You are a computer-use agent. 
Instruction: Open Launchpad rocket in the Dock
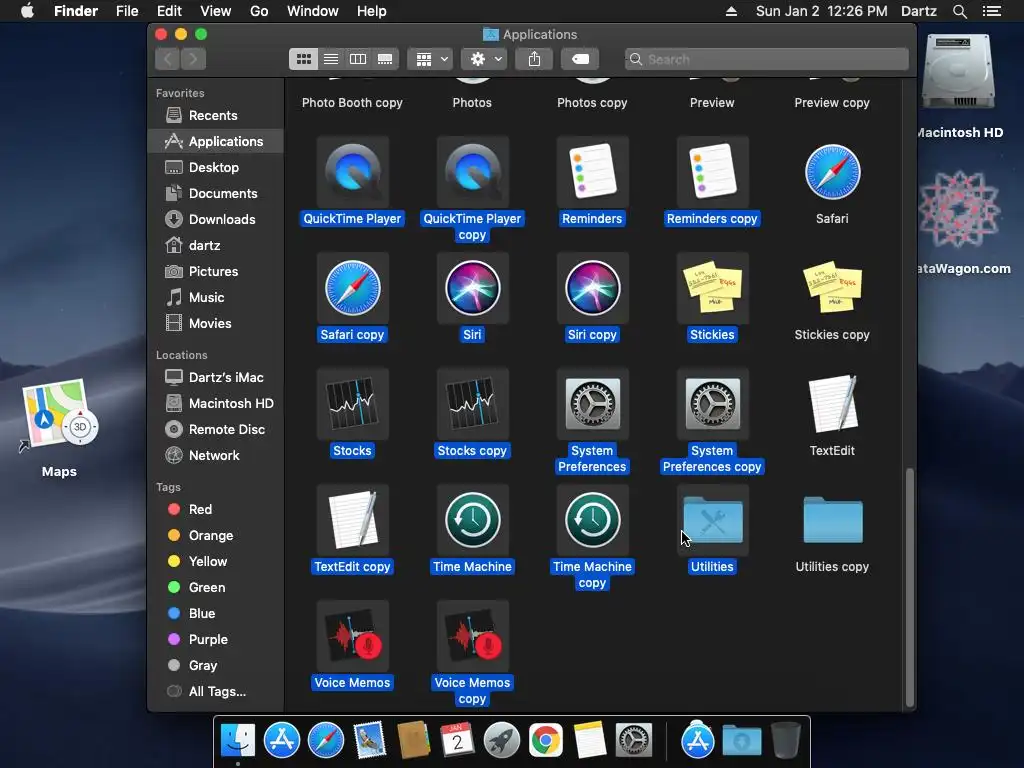click(x=502, y=741)
